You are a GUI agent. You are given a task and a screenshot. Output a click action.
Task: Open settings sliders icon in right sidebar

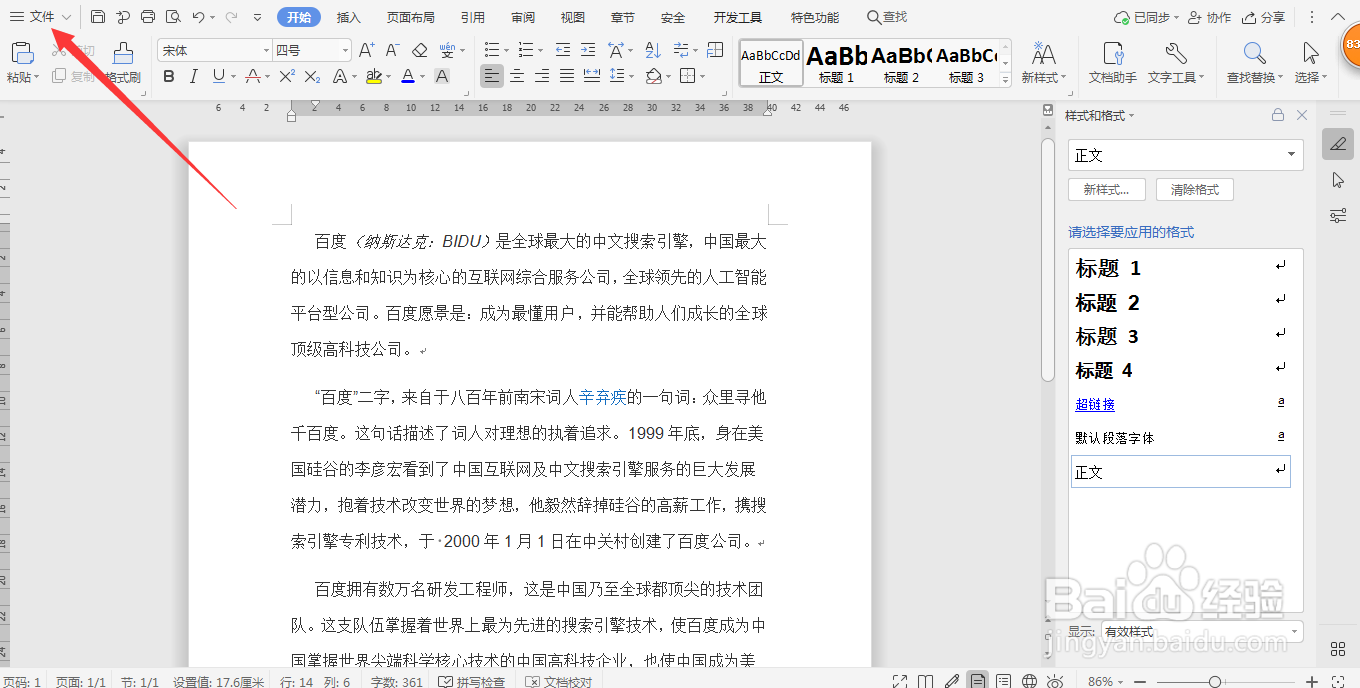[x=1338, y=215]
